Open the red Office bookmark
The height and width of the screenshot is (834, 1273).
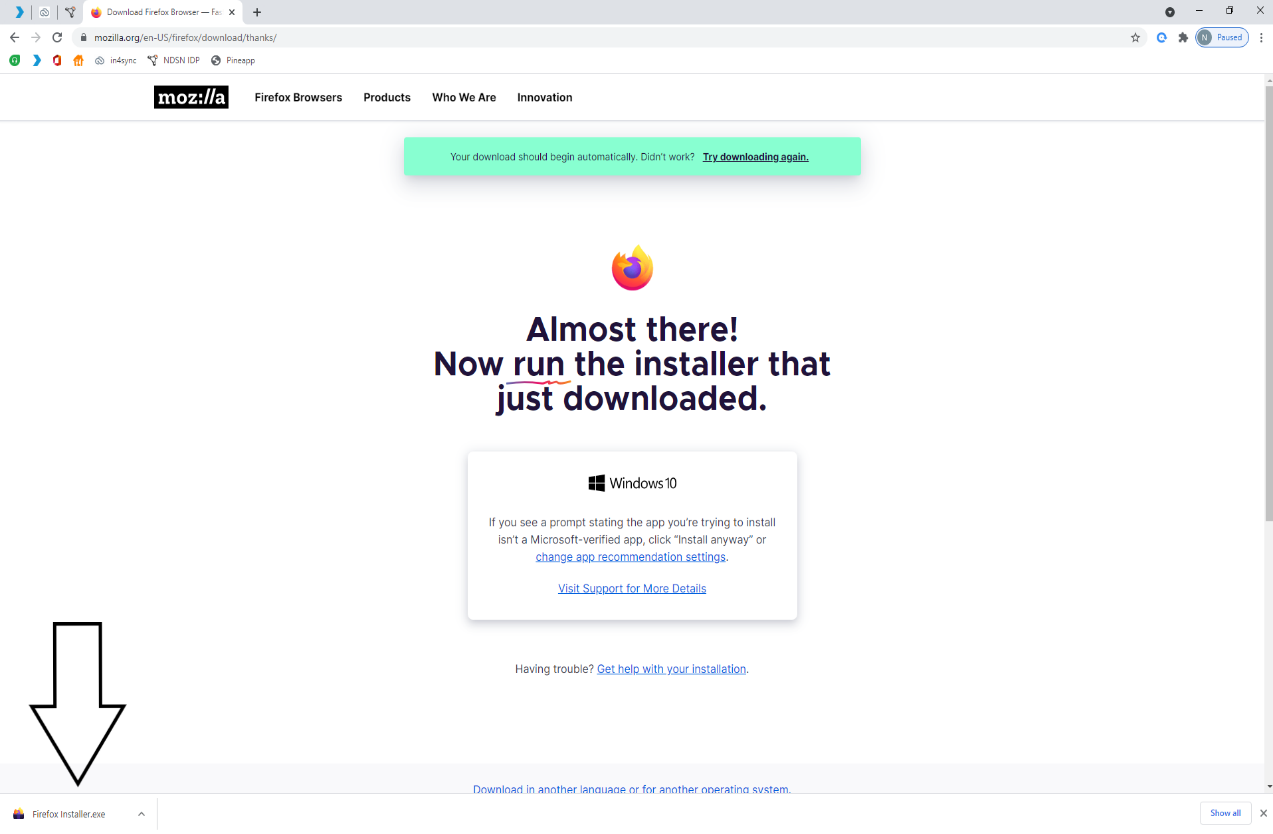(57, 60)
